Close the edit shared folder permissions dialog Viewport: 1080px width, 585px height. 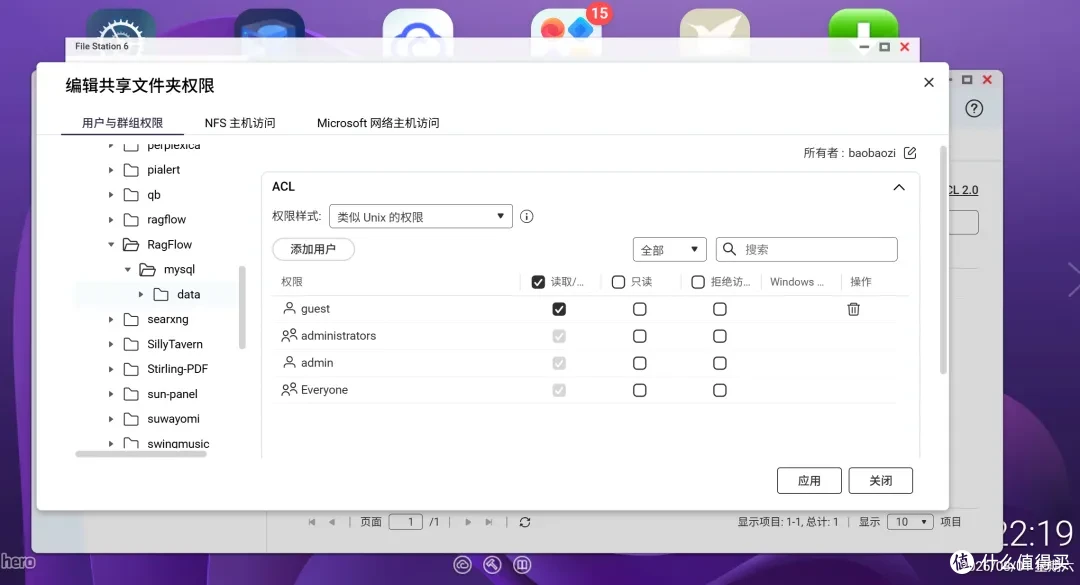[x=928, y=83]
